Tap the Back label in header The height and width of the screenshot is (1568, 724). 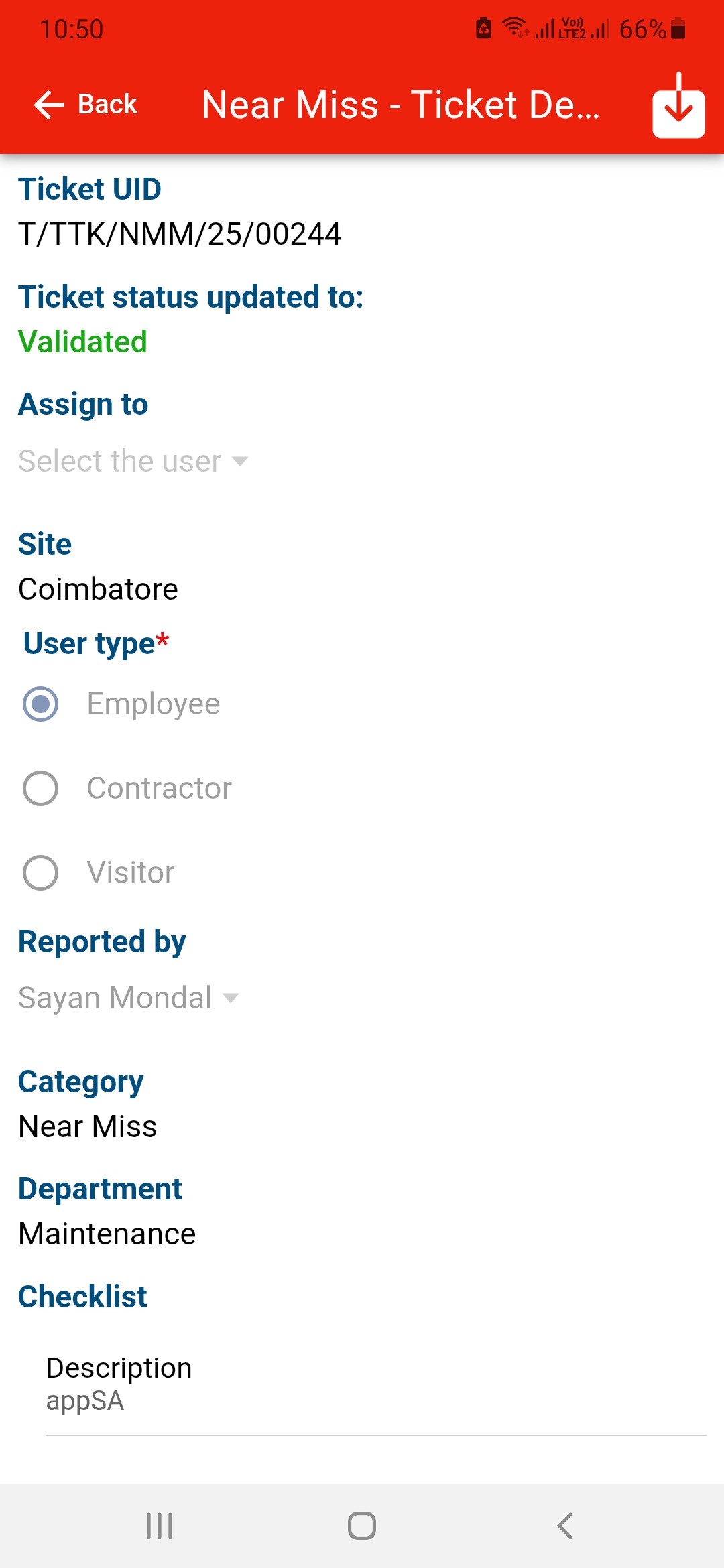tap(107, 105)
